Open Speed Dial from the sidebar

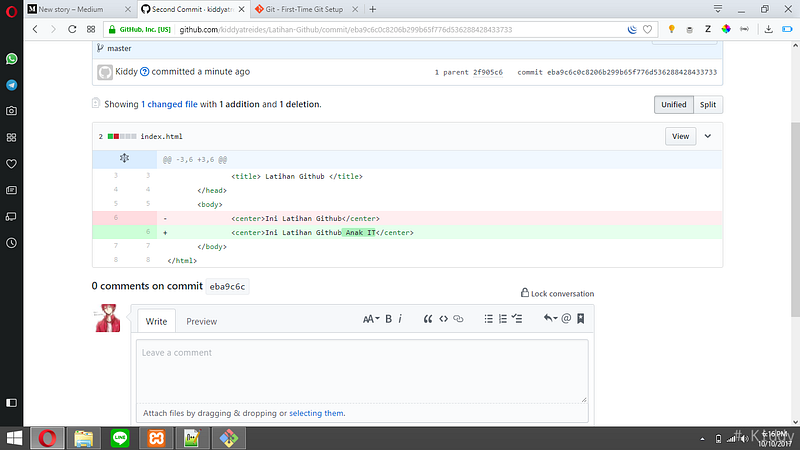(11, 137)
